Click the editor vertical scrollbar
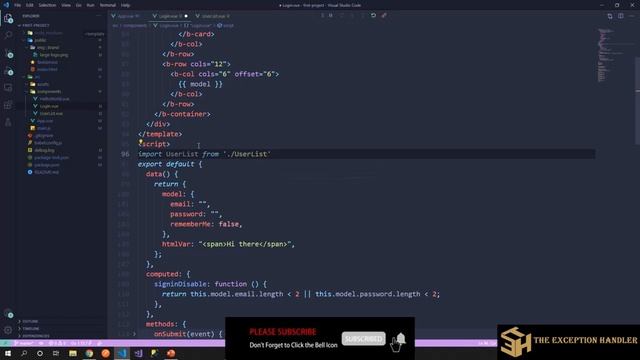Viewport: 640px width, 360px height. pos(637,101)
